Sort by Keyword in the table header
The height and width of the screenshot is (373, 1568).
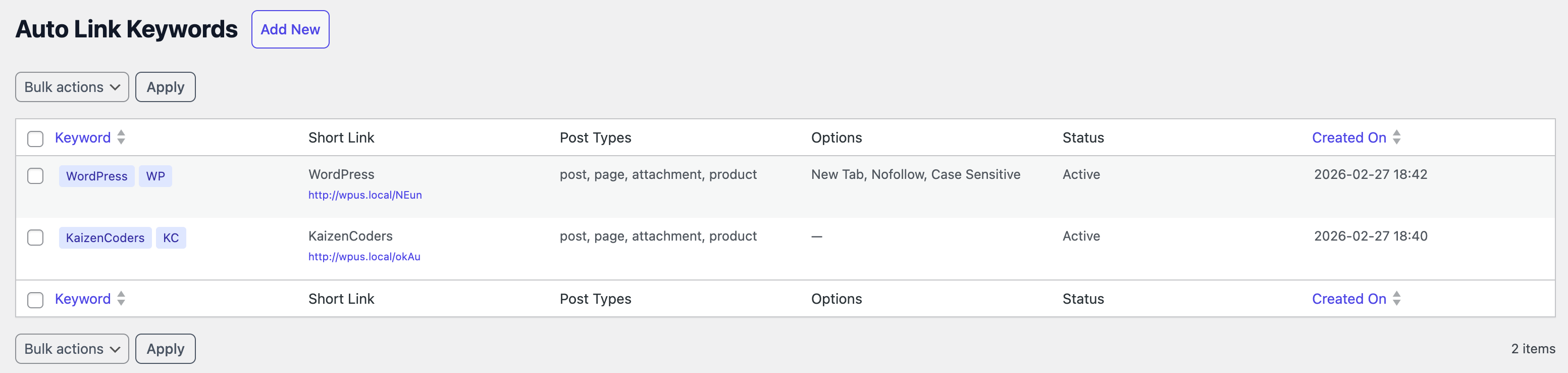pos(83,138)
